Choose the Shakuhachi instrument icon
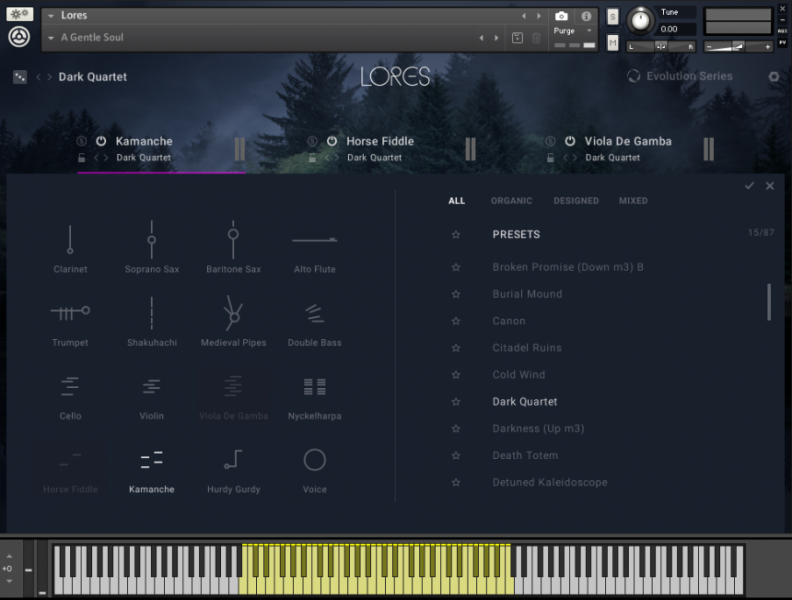Image resolution: width=792 pixels, height=600 pixels. click(152, 313)
